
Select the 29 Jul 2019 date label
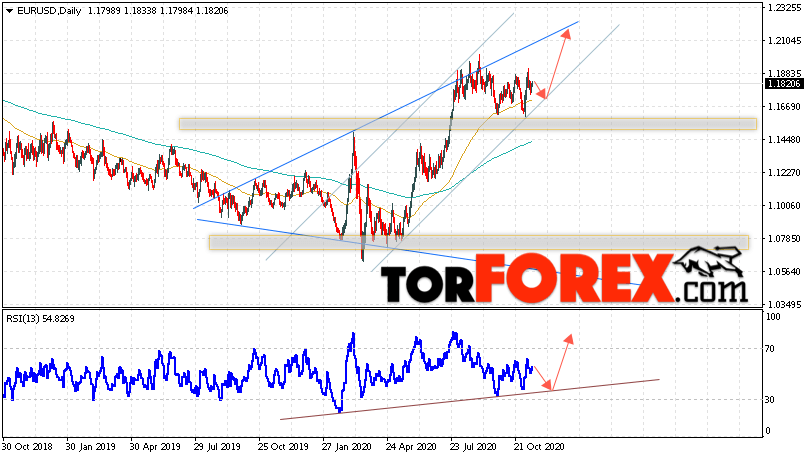pyautogui.click(x=219, y=447)
